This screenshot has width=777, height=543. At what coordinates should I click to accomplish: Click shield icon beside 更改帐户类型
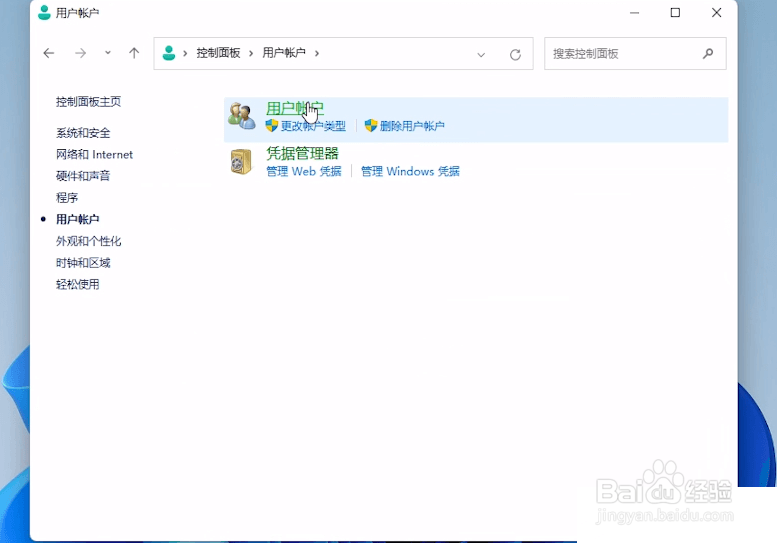pyautogui.click(x=272, y=125)
